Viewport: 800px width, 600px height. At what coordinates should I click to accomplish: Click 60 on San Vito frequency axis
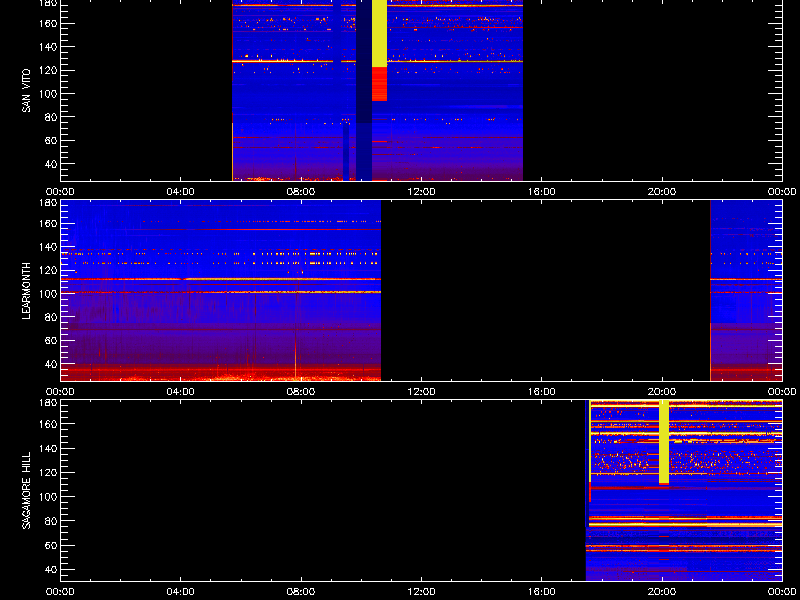[52, 140]
